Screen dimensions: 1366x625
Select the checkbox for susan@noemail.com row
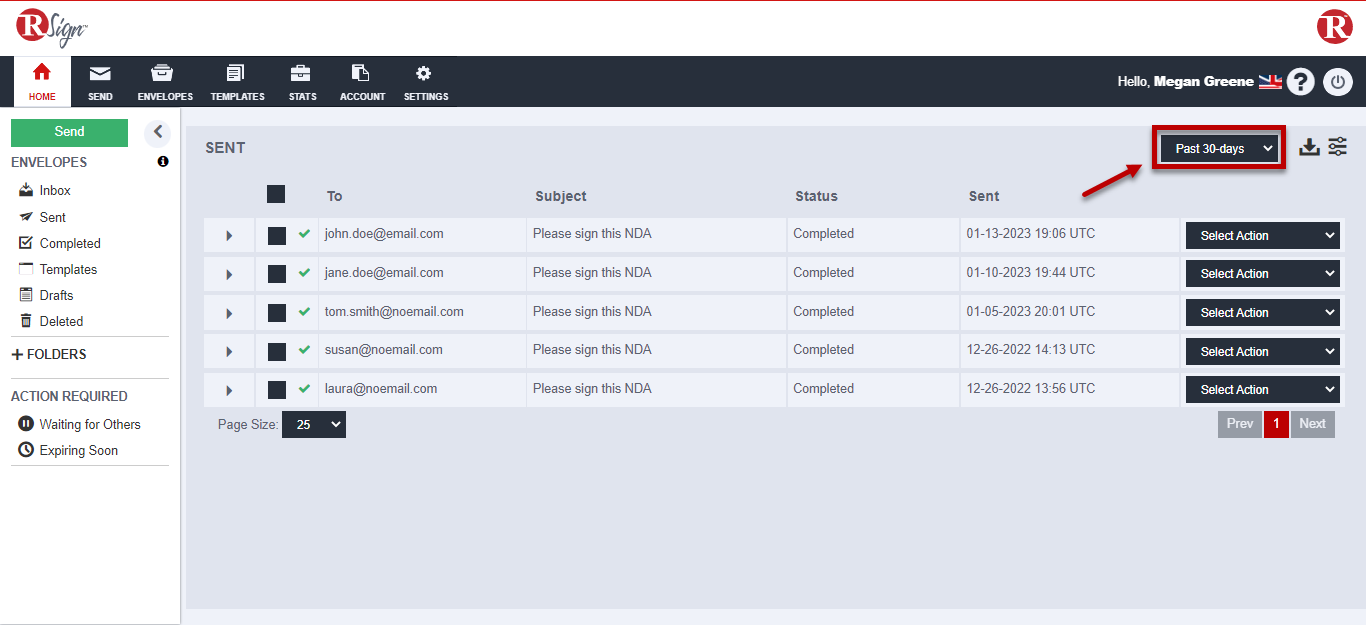(277, 351)
